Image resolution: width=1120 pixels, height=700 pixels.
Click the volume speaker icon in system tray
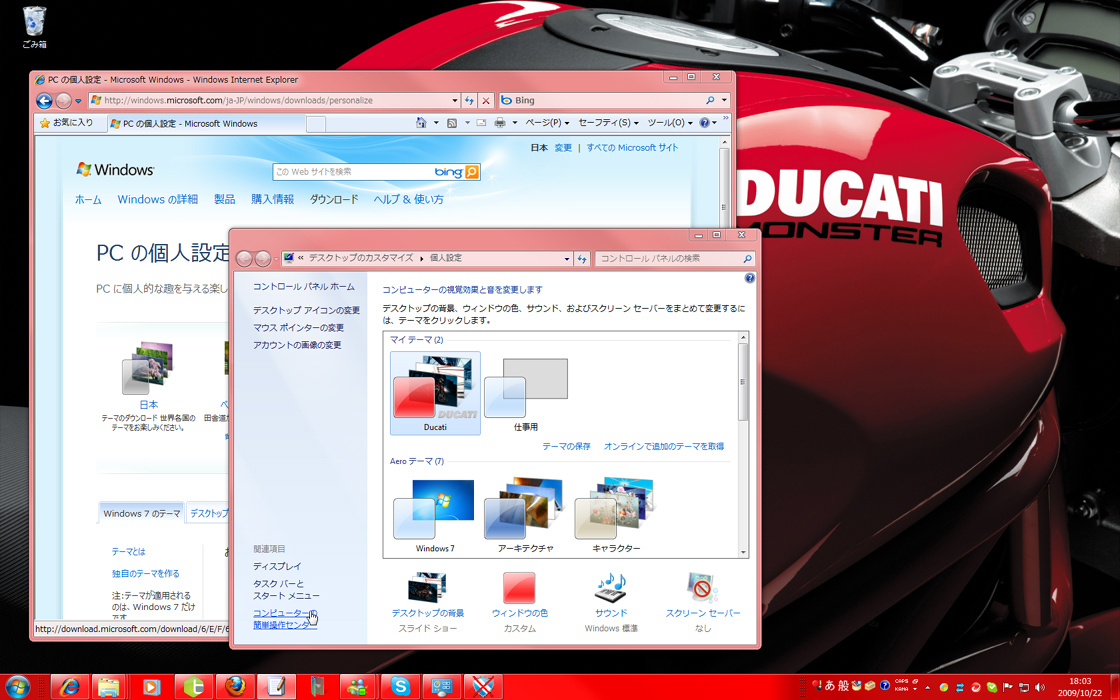1039,687
